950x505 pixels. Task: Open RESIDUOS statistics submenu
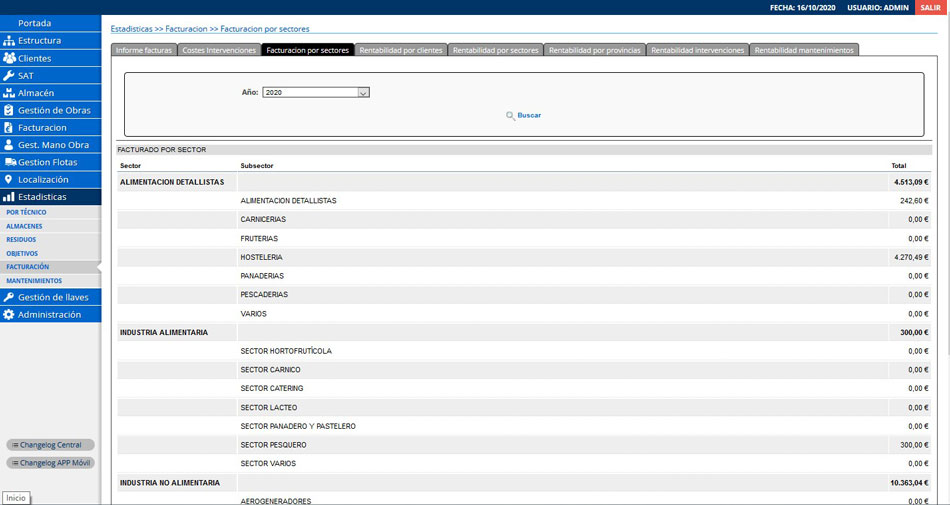(21, 240)
